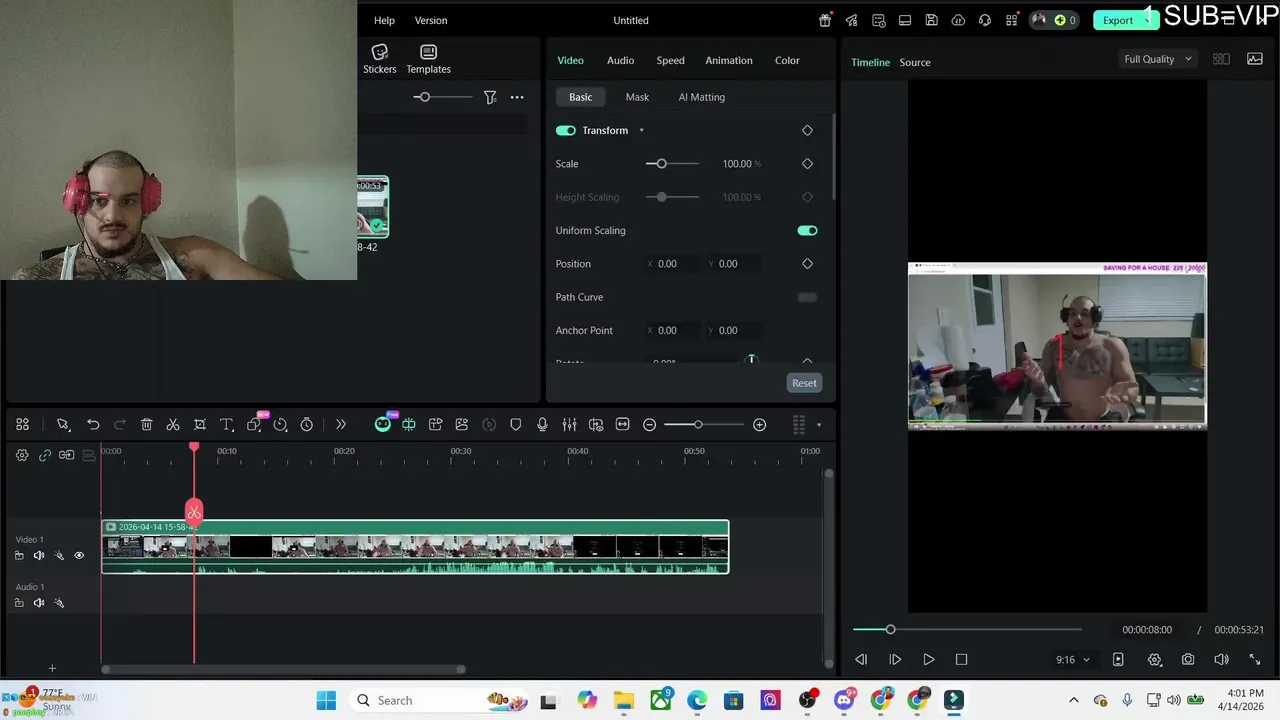The width and height of the screenshot is (1280, 720).
Task: Adjust the Scale slider handle
Action: (661, 163)
